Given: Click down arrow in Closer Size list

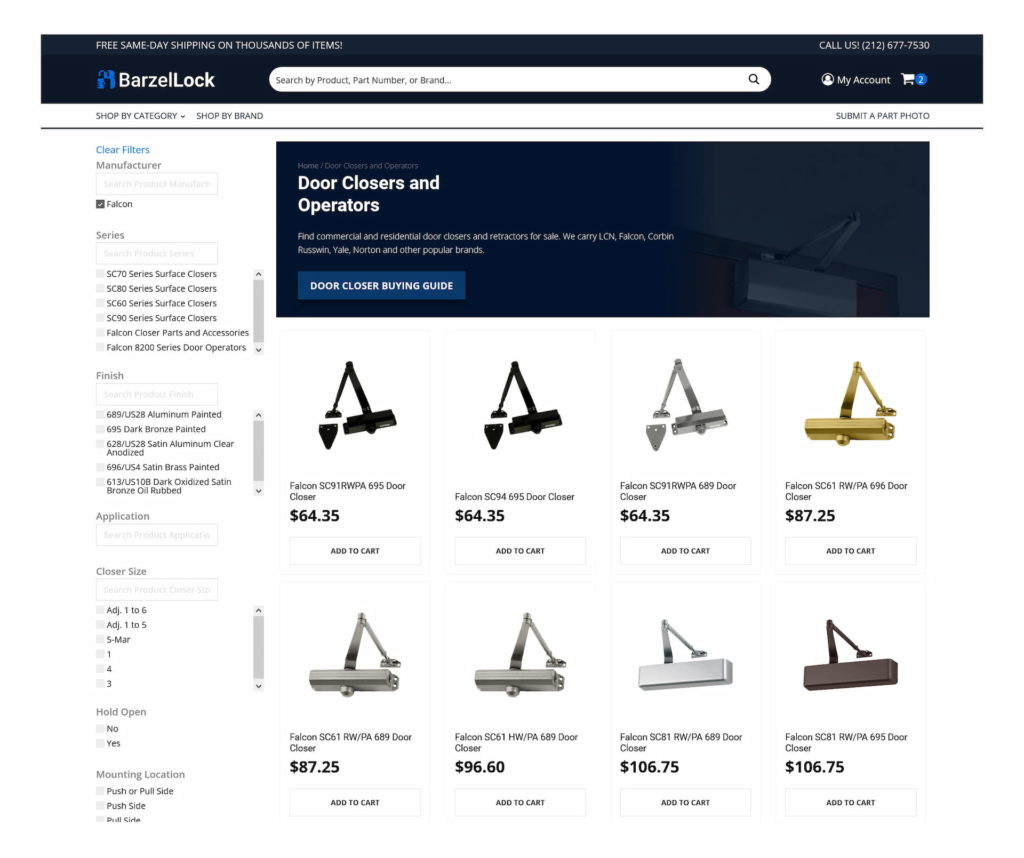Looking at the screenshot, I should pos(259,686).
